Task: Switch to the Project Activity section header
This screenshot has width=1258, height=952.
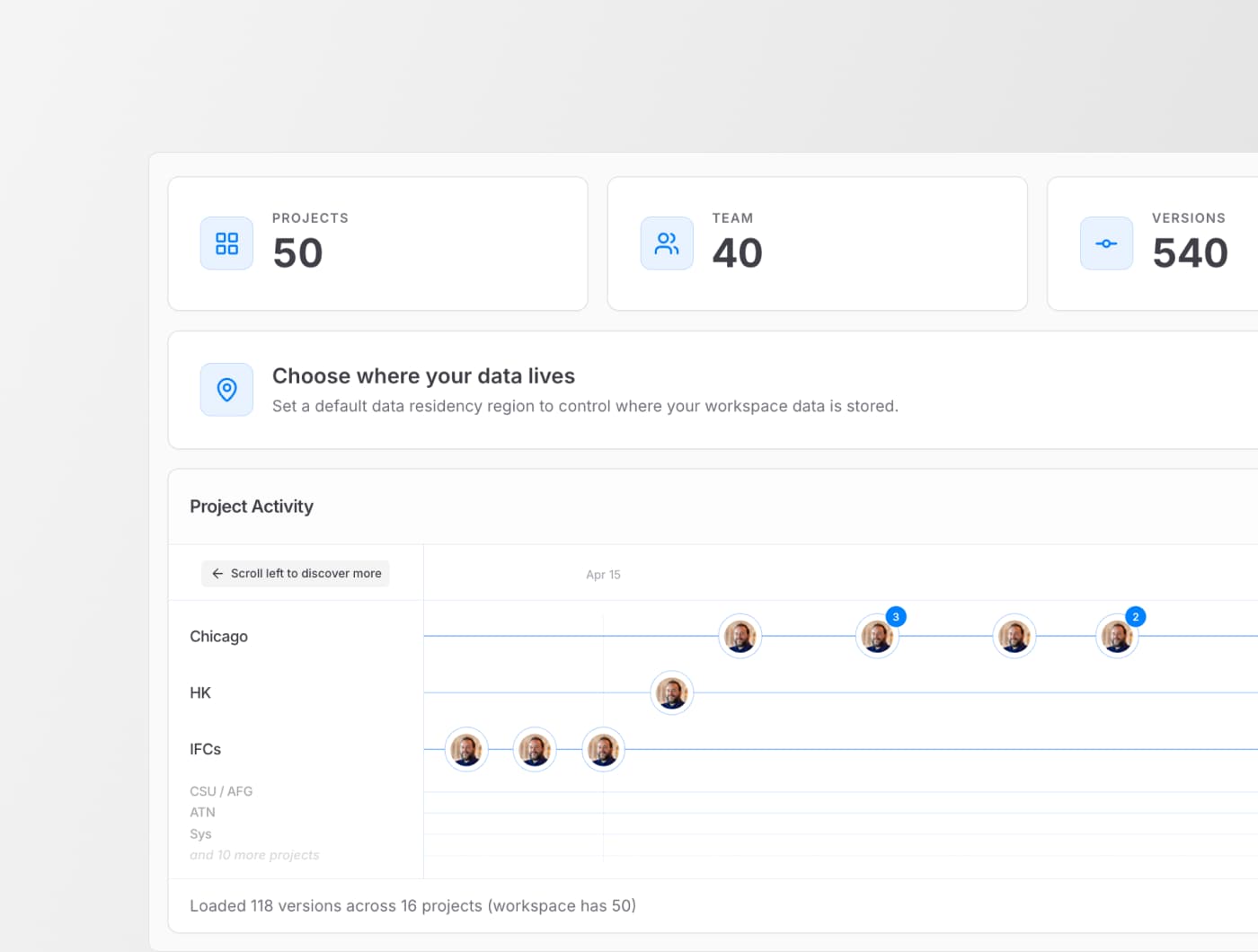Action: (251, 506)
